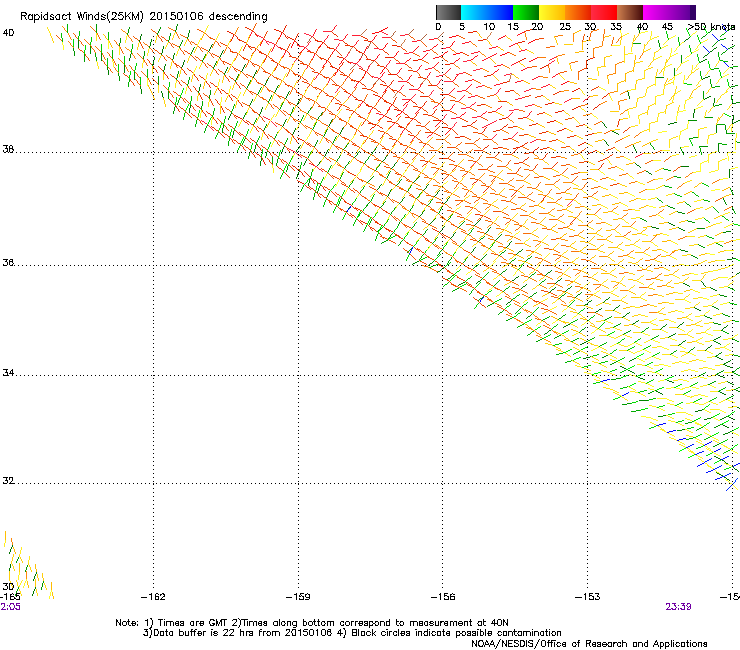The height and width of the screenshot is (650, 740).
Task: Click the longitude label -165
Action: [10, 597]
